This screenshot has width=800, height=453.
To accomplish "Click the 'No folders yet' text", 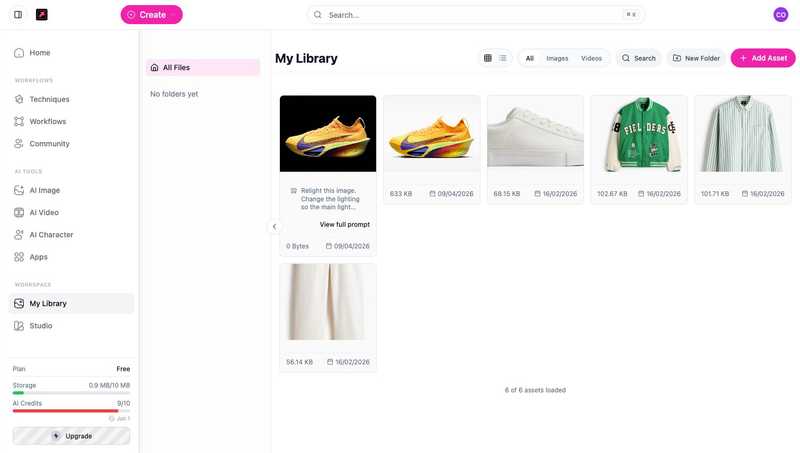I will 174,94.
